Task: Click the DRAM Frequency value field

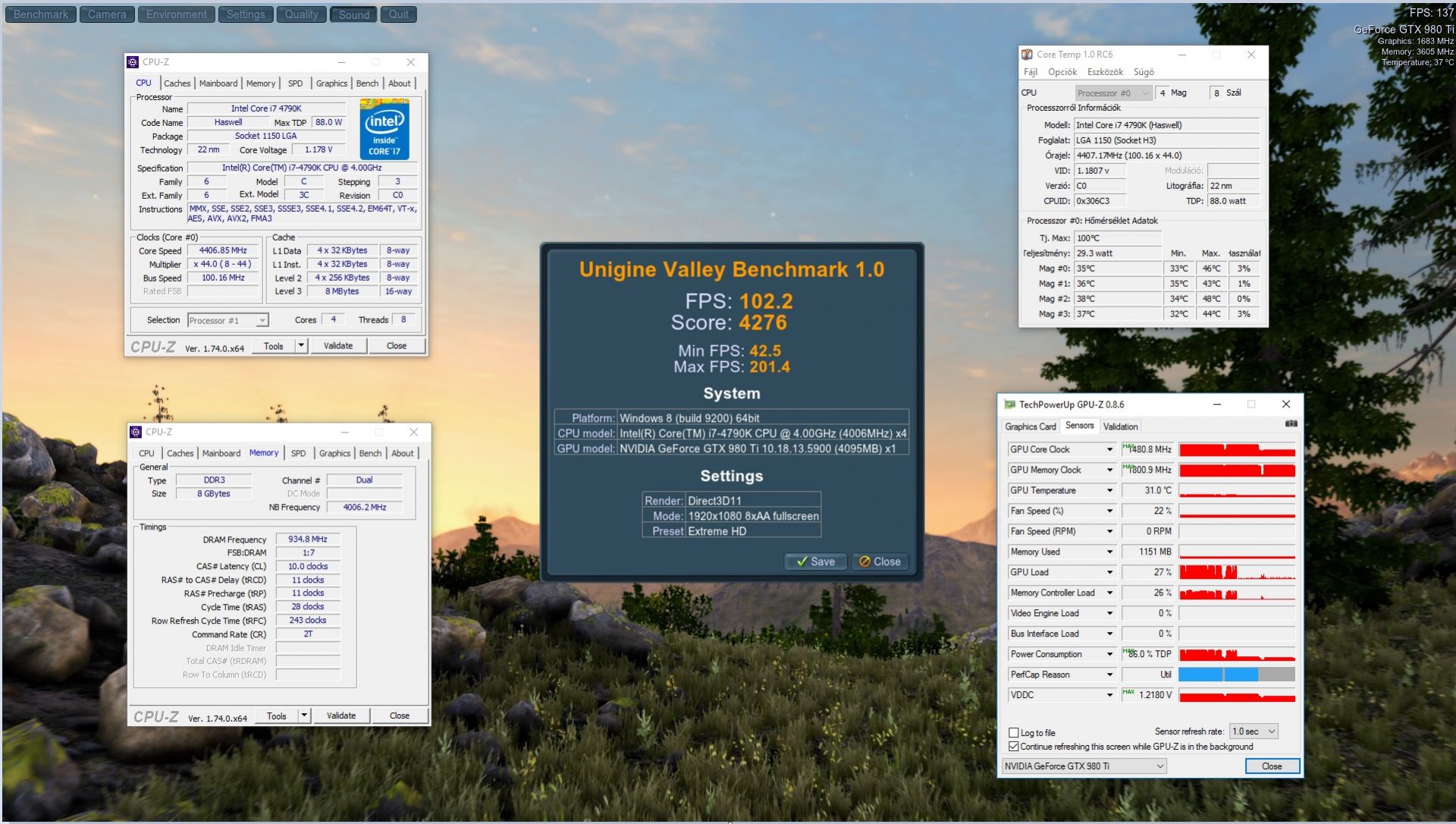Action: point(308,539)
